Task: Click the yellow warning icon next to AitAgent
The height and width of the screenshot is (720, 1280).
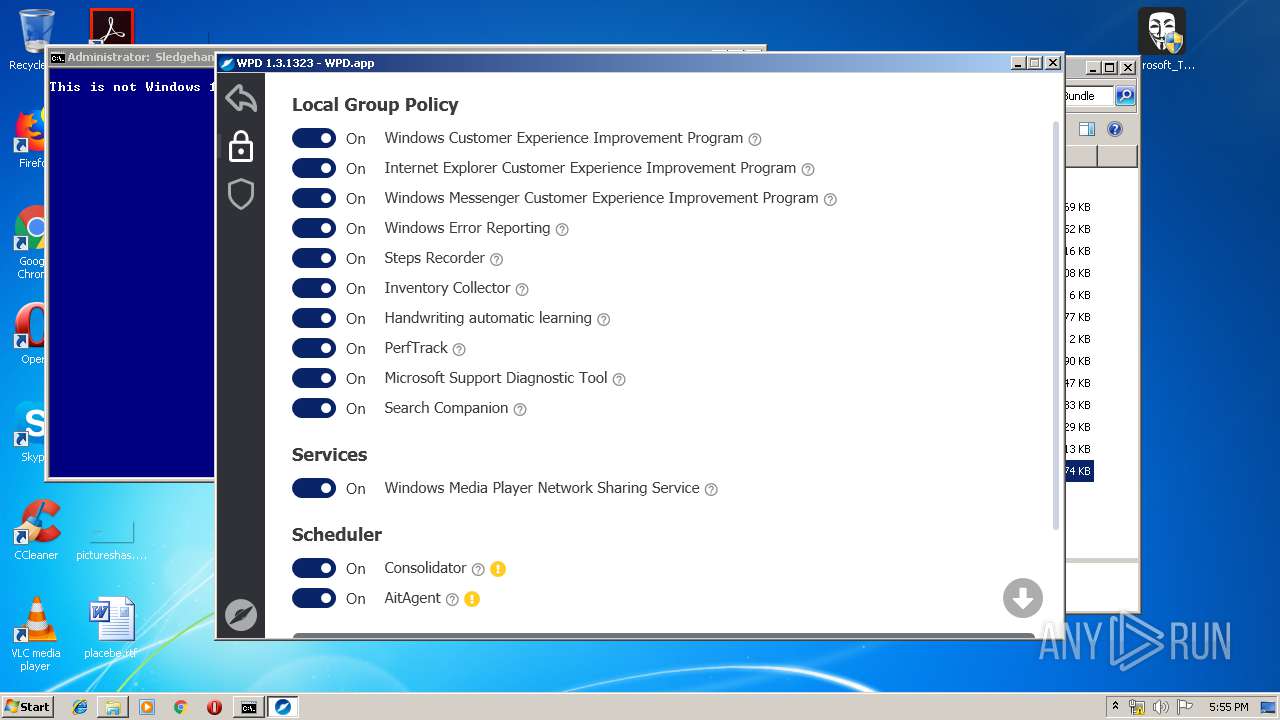Action: (x=472, y=599)
